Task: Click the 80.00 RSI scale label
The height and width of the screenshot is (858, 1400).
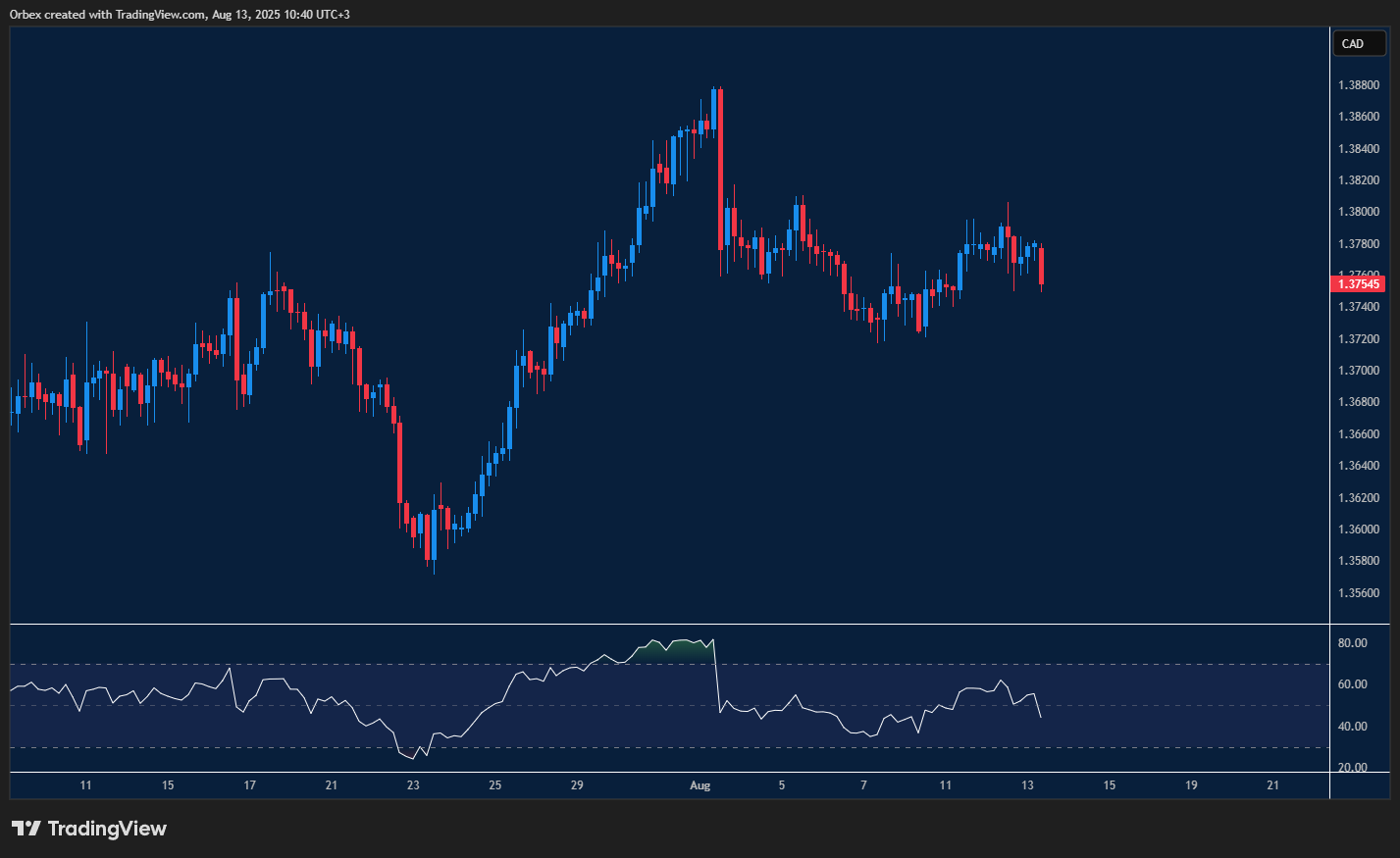Action: [1352, 643]
